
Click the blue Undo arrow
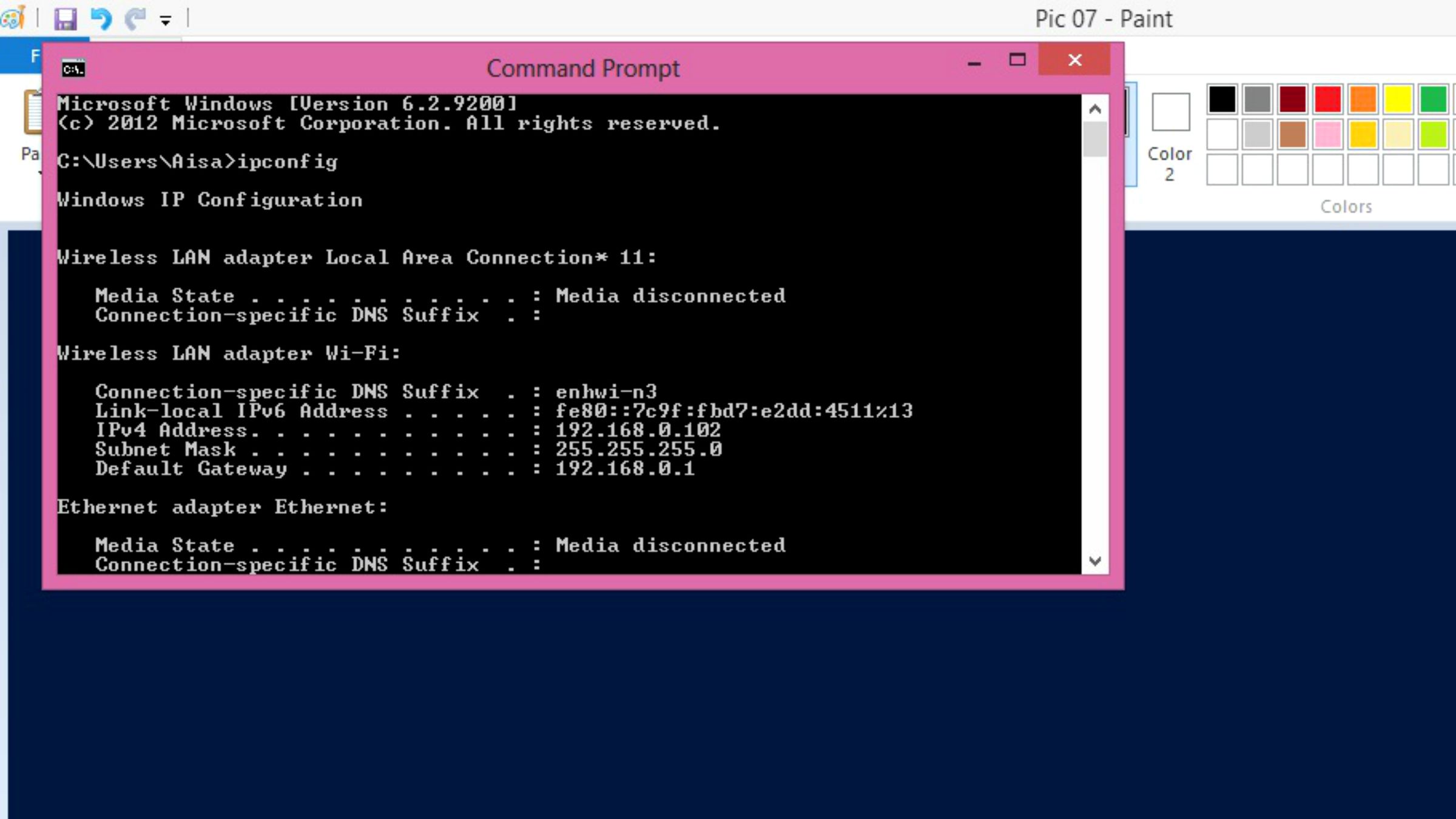coord(101,19)
